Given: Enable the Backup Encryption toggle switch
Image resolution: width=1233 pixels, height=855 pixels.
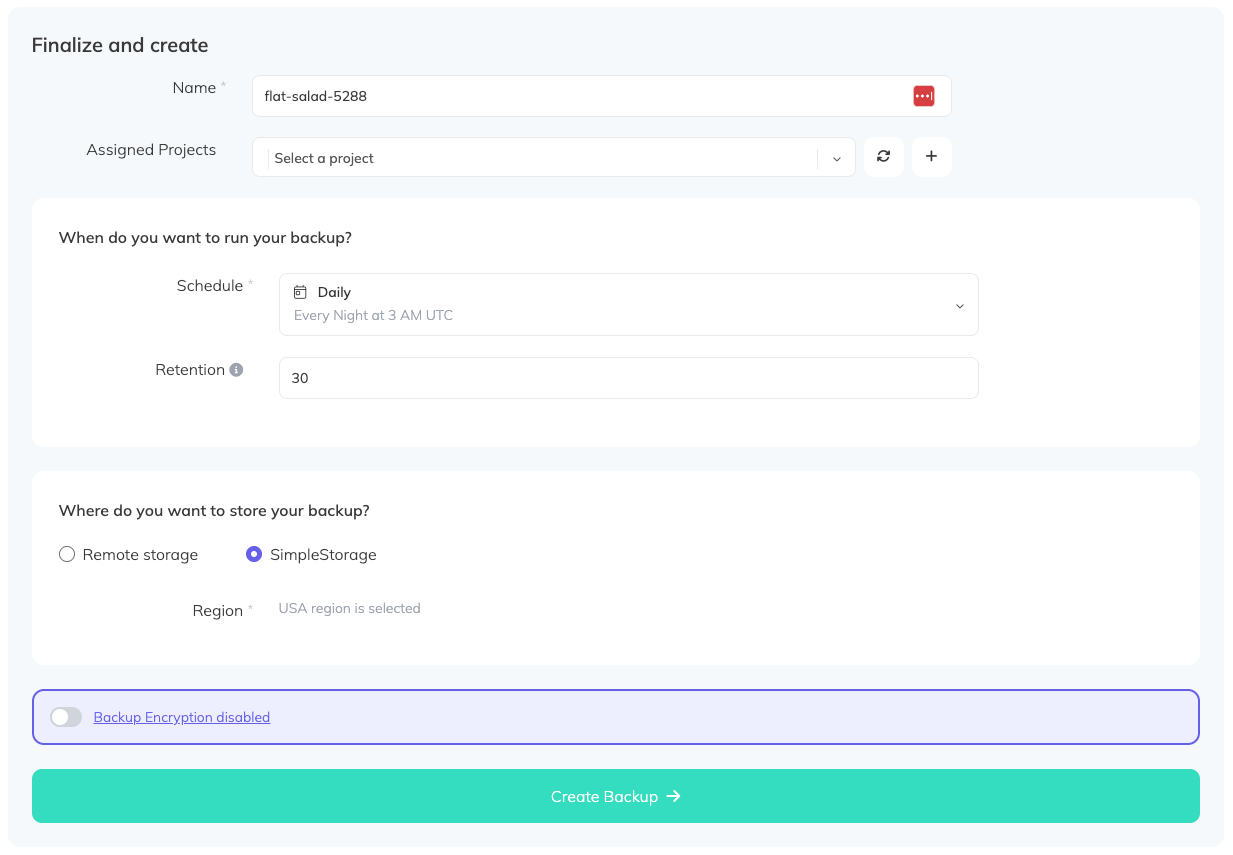Looking at the screenshot, I should pos(66,717).
